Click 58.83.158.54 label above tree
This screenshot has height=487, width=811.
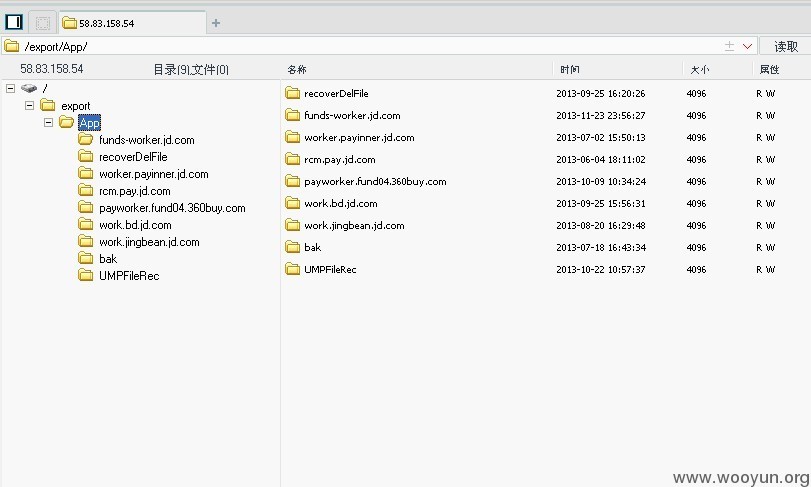pyautogui.click(x=52, y=69)
